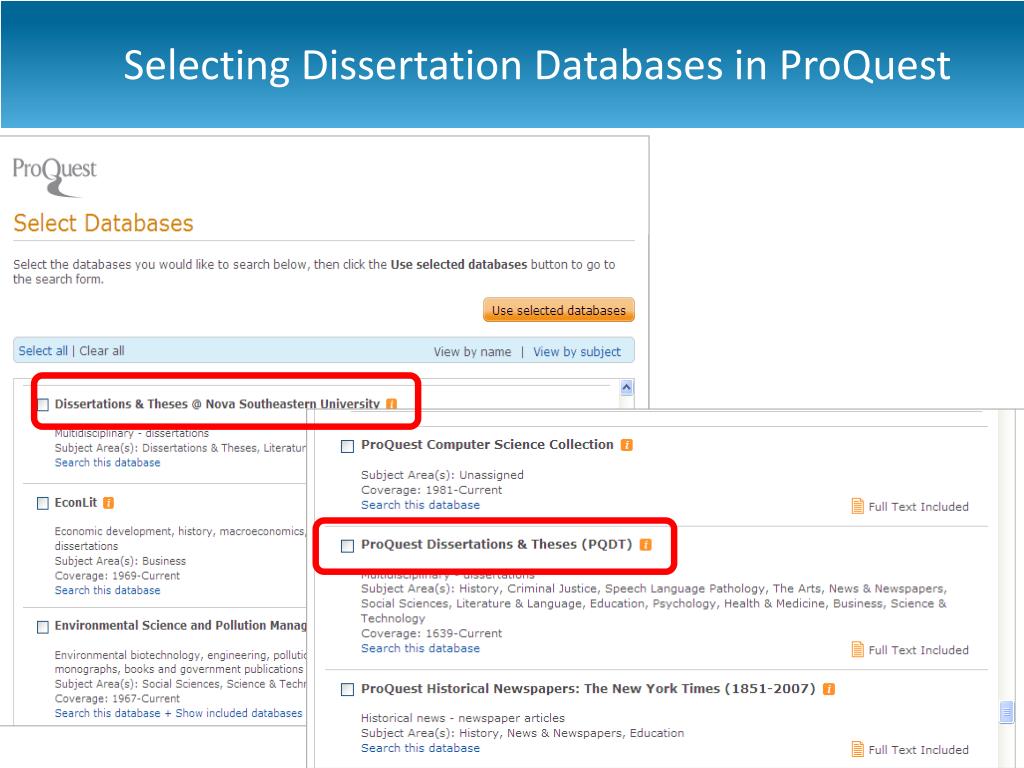The image size is (1024, 768).
Task: Click Full Text icon for Computer Science Collection
Action: [857, 506]
